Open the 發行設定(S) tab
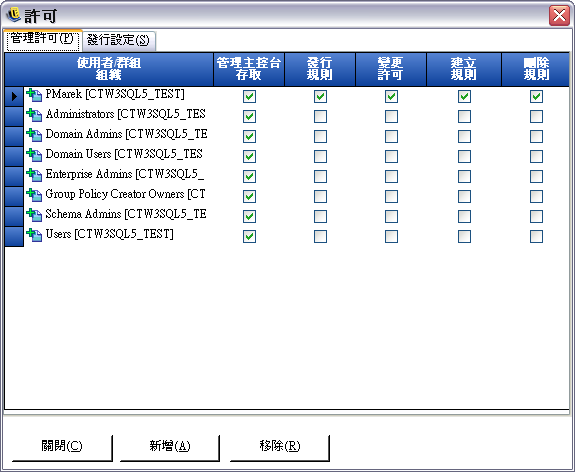 point(119,40)
